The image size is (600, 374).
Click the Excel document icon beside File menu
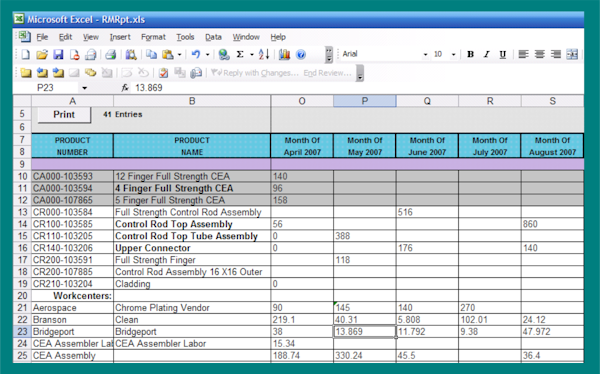(x=24, y=37)
